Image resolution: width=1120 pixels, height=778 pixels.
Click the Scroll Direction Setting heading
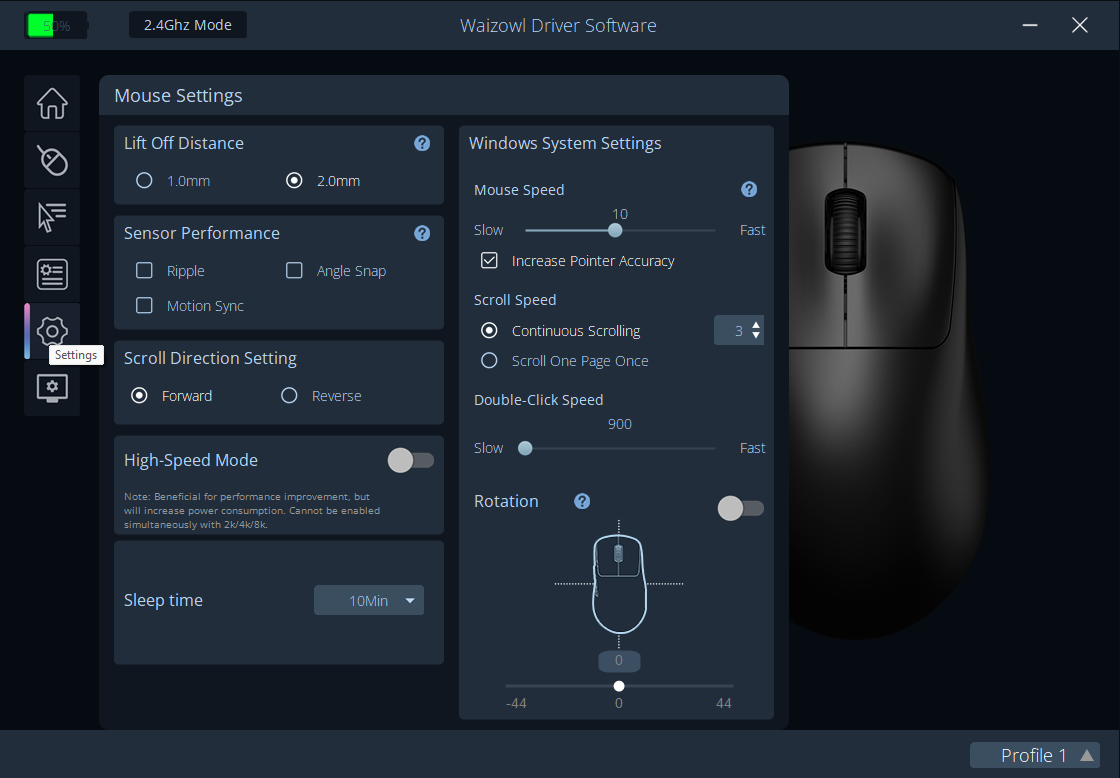[x=210, y=358]
